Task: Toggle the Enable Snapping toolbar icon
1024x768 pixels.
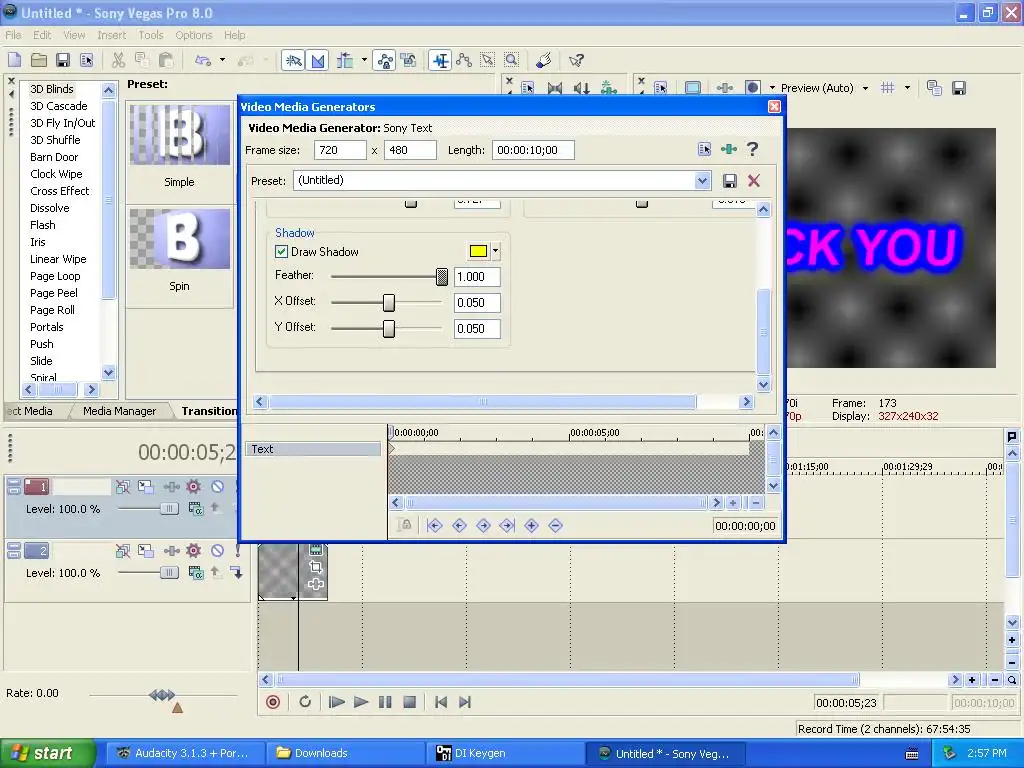Action: (x=293, y=61)
